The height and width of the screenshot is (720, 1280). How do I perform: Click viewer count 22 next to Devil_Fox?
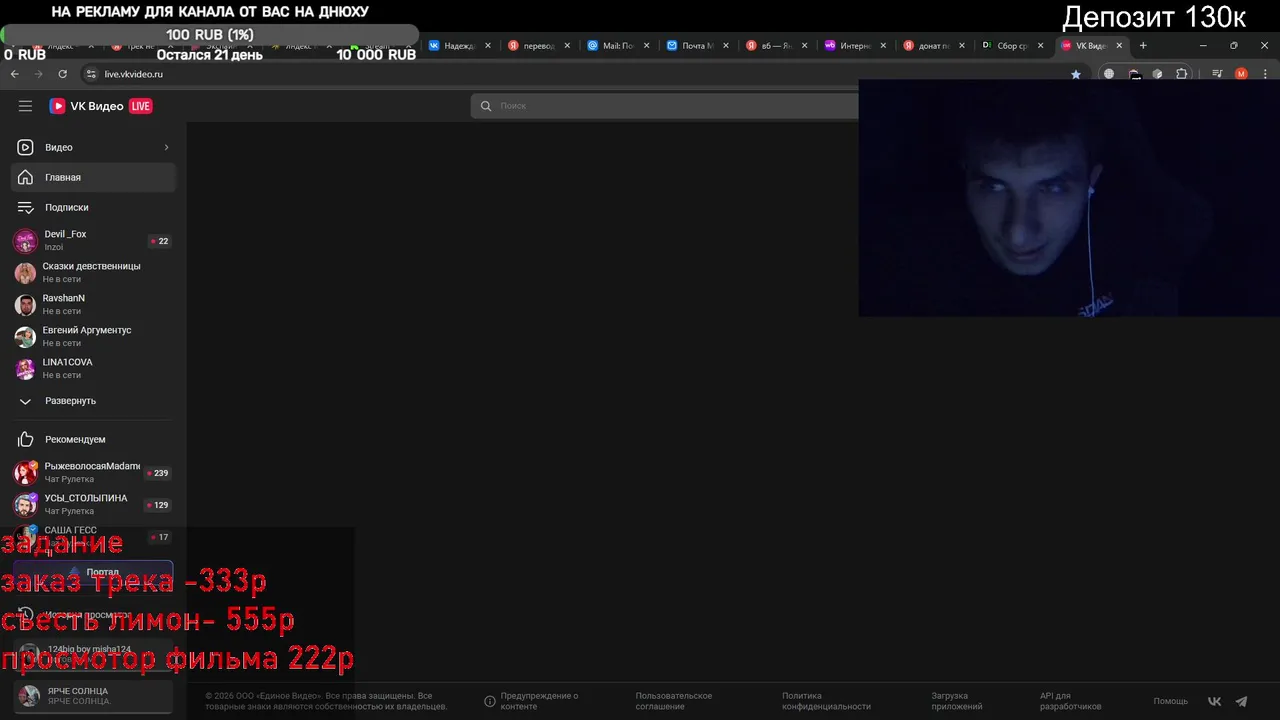[160, 241]
